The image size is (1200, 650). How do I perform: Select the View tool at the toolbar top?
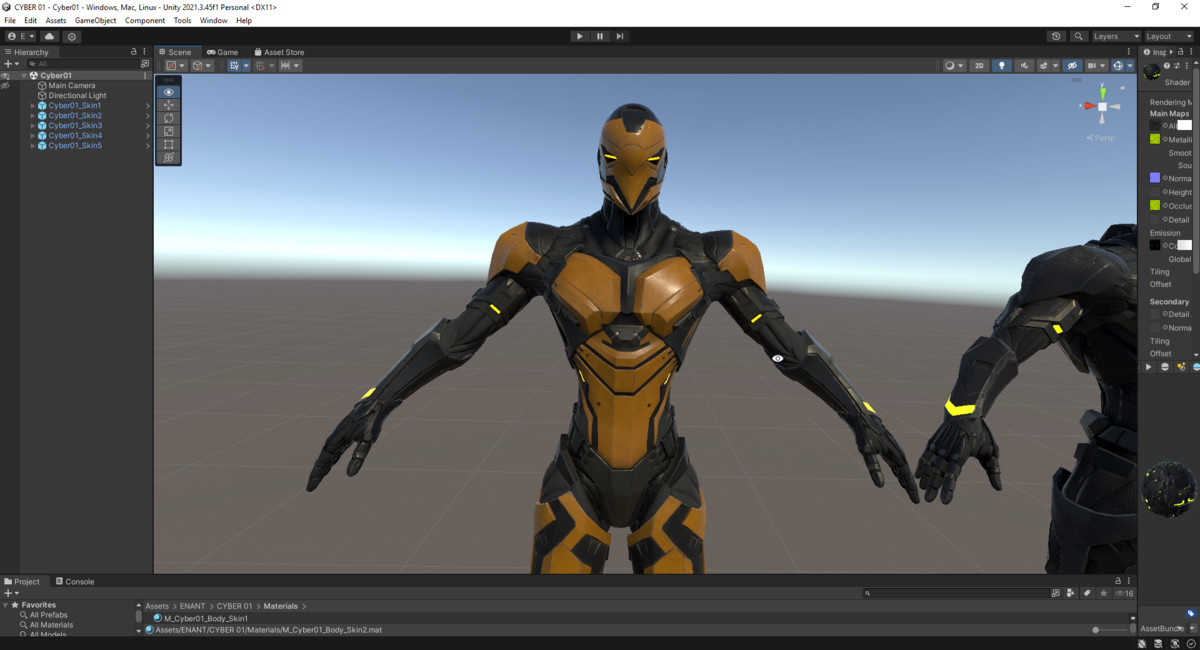tap(168, 91)
